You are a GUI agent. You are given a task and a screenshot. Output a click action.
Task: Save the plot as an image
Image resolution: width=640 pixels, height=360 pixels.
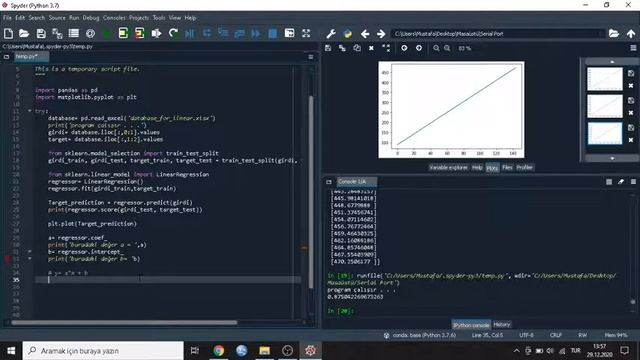(328, 48)
